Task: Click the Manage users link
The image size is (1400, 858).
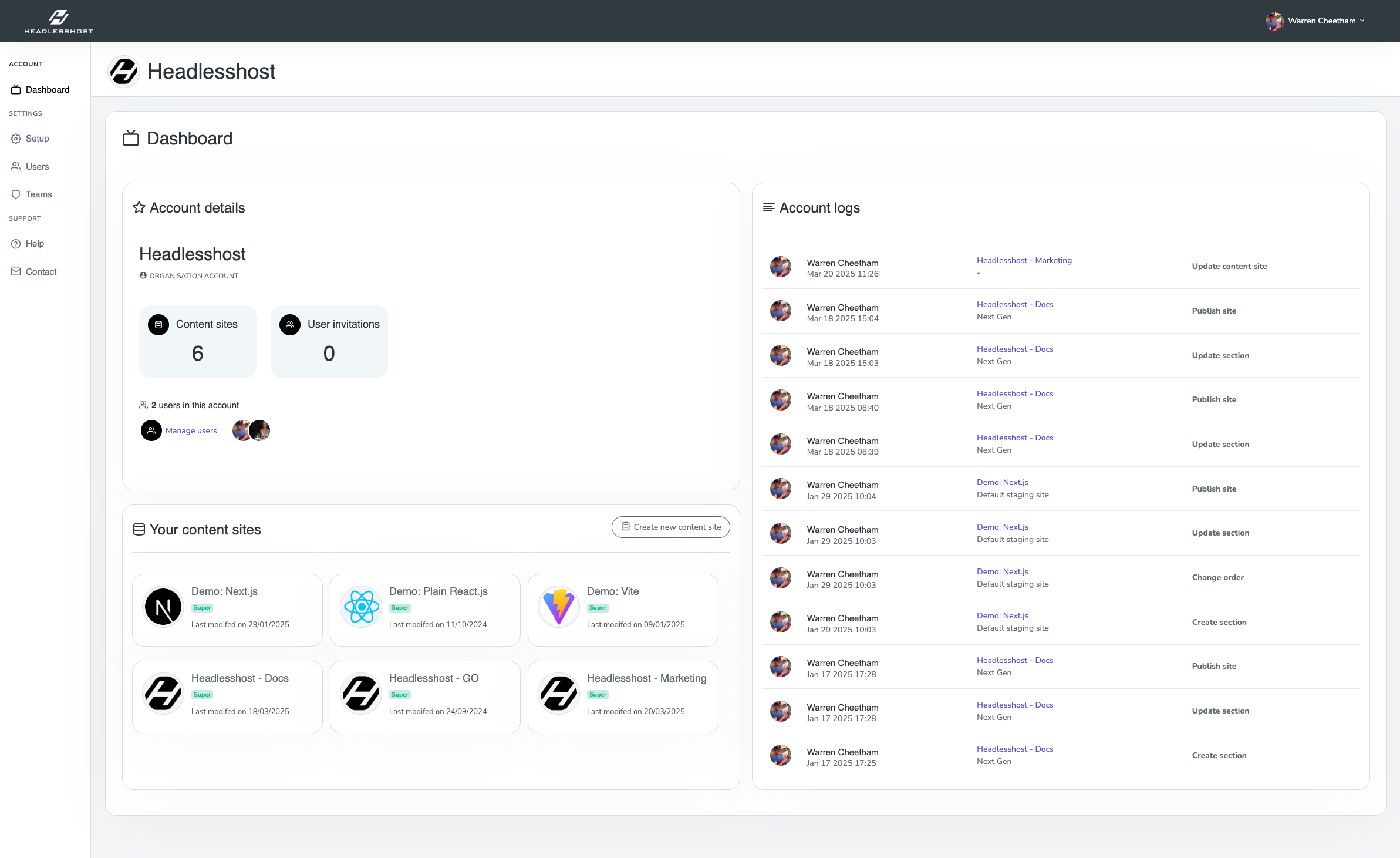Action: click(191, 430)
